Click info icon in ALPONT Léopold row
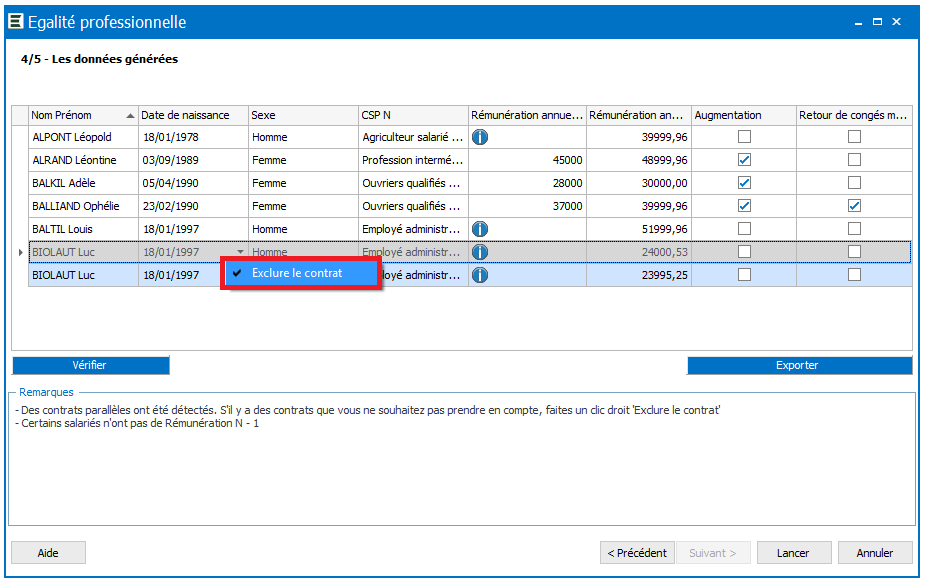The height and width of the screenshot is (585, 926). [x=480, y=137]
